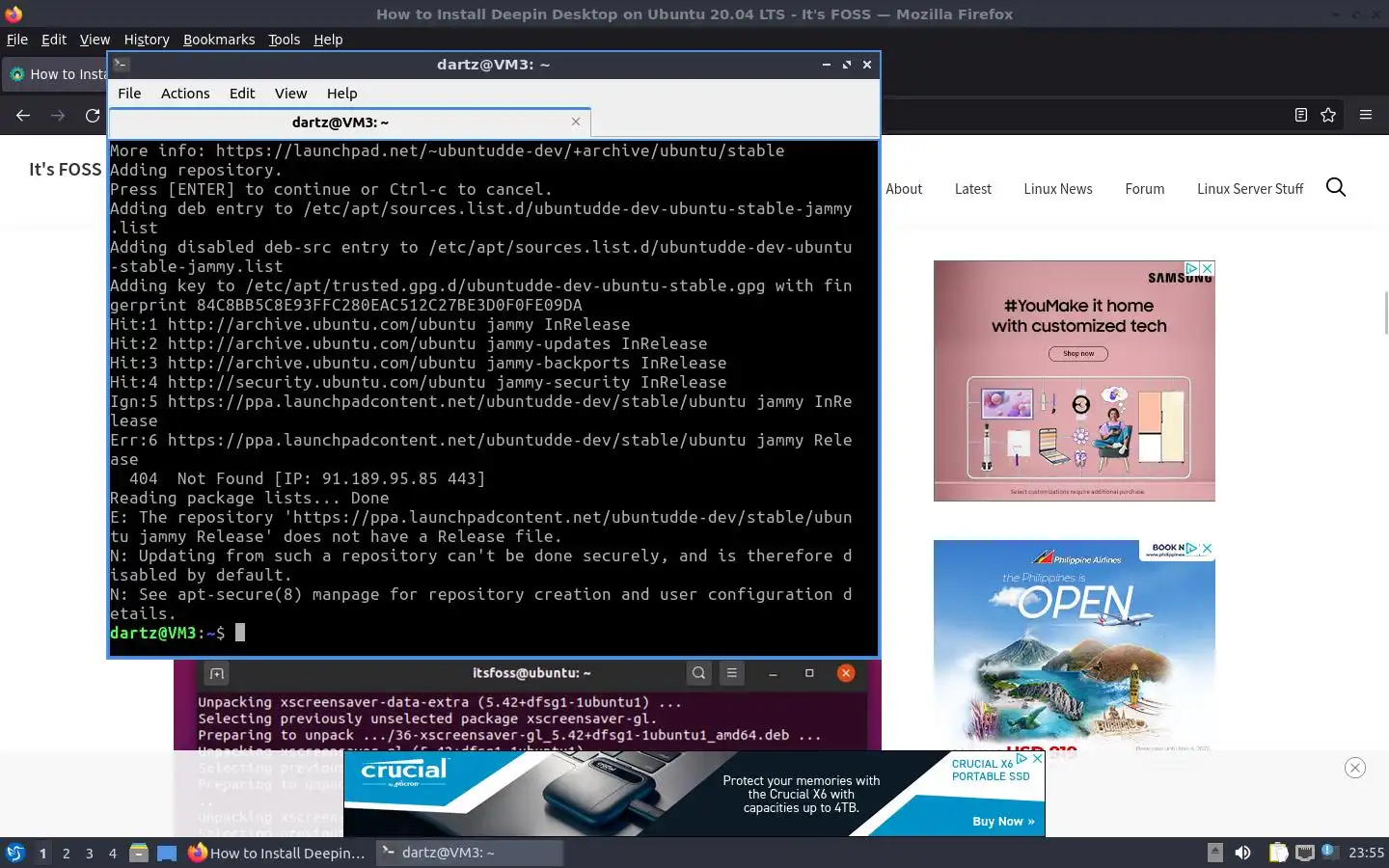Open Firefox Tools menu

[x=284, y=40]
